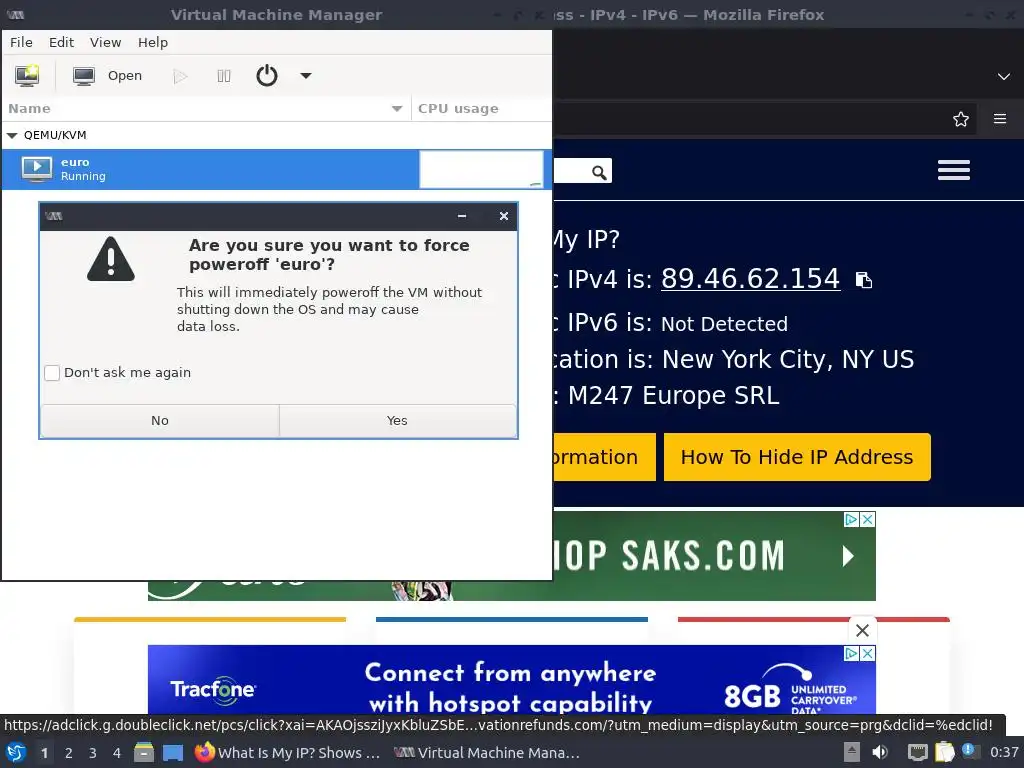Image resolution: width=1024 pixels, height=768 pixels.
Task: Click the website search magnifier icon
Action: click(599, 172)
